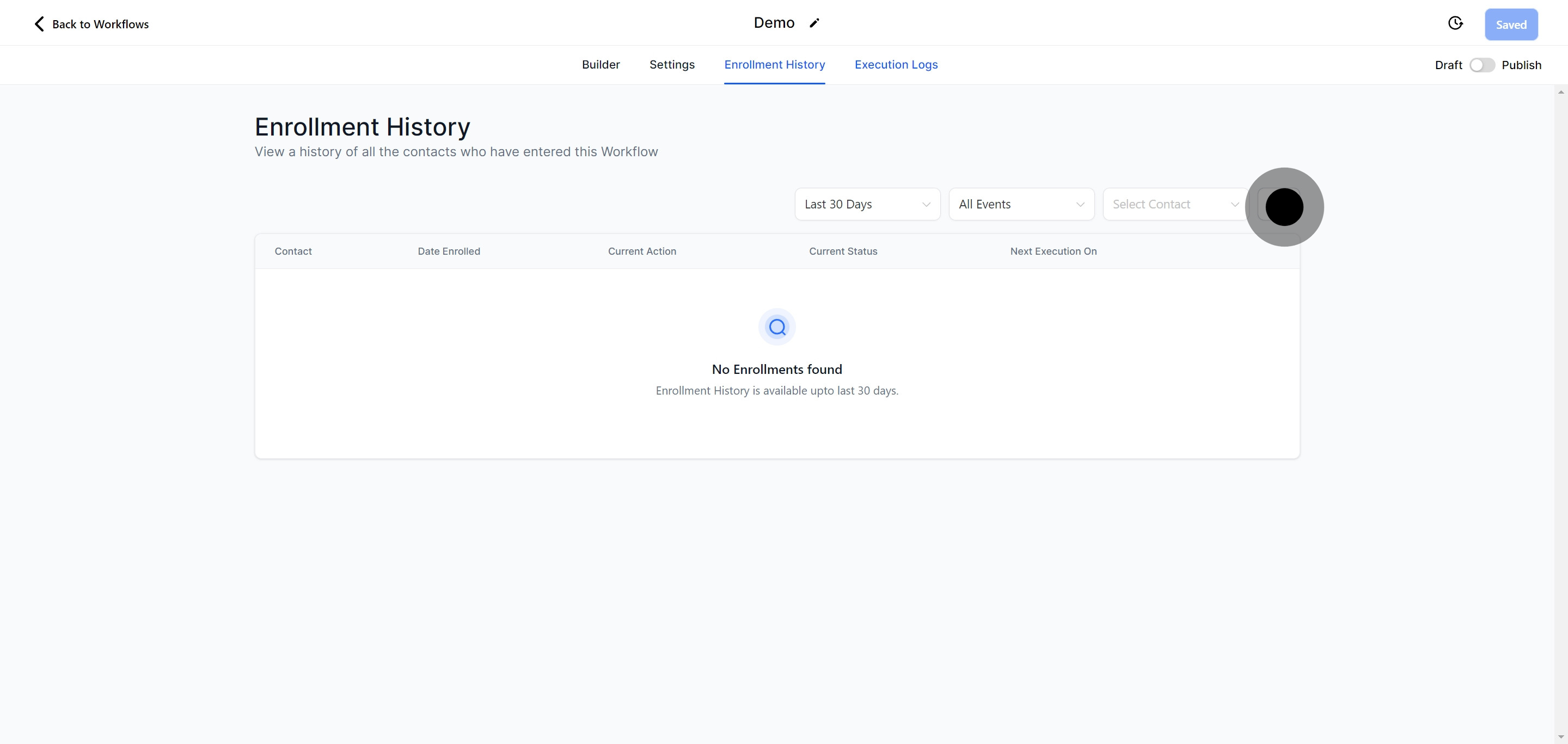Image resolution: width=1568 pixels, height=744 pixels.
Task: Click the Back to Workflows link
Action: tap(100, 24)
